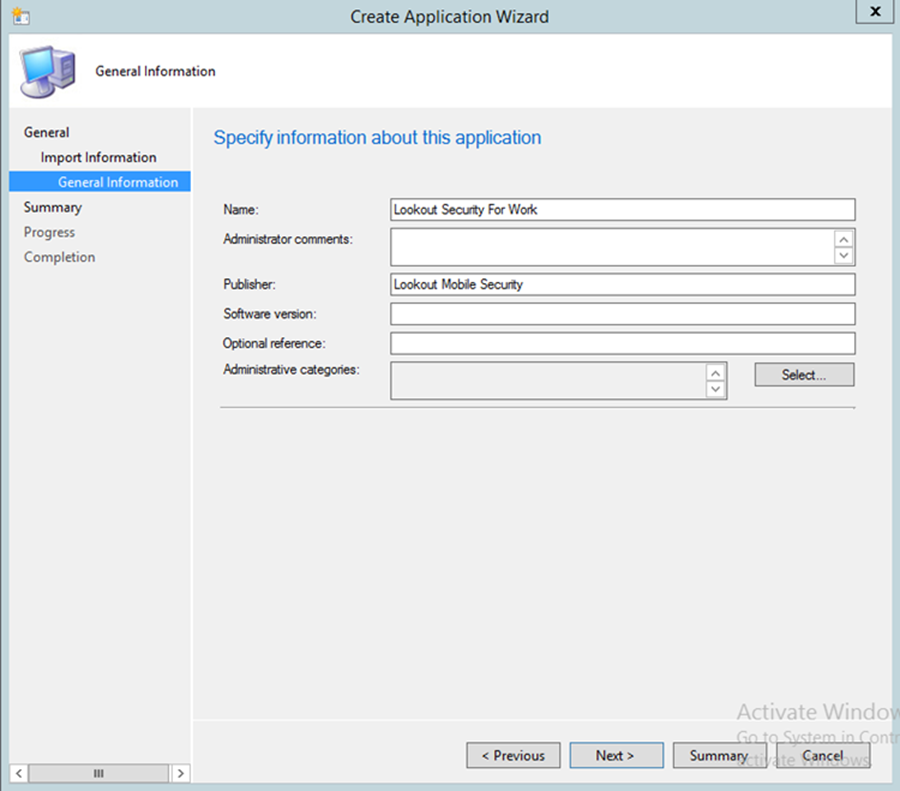The image size is (900, 791).
Task: Down arrow in Administrative categories box
Action: pos(716,389)
